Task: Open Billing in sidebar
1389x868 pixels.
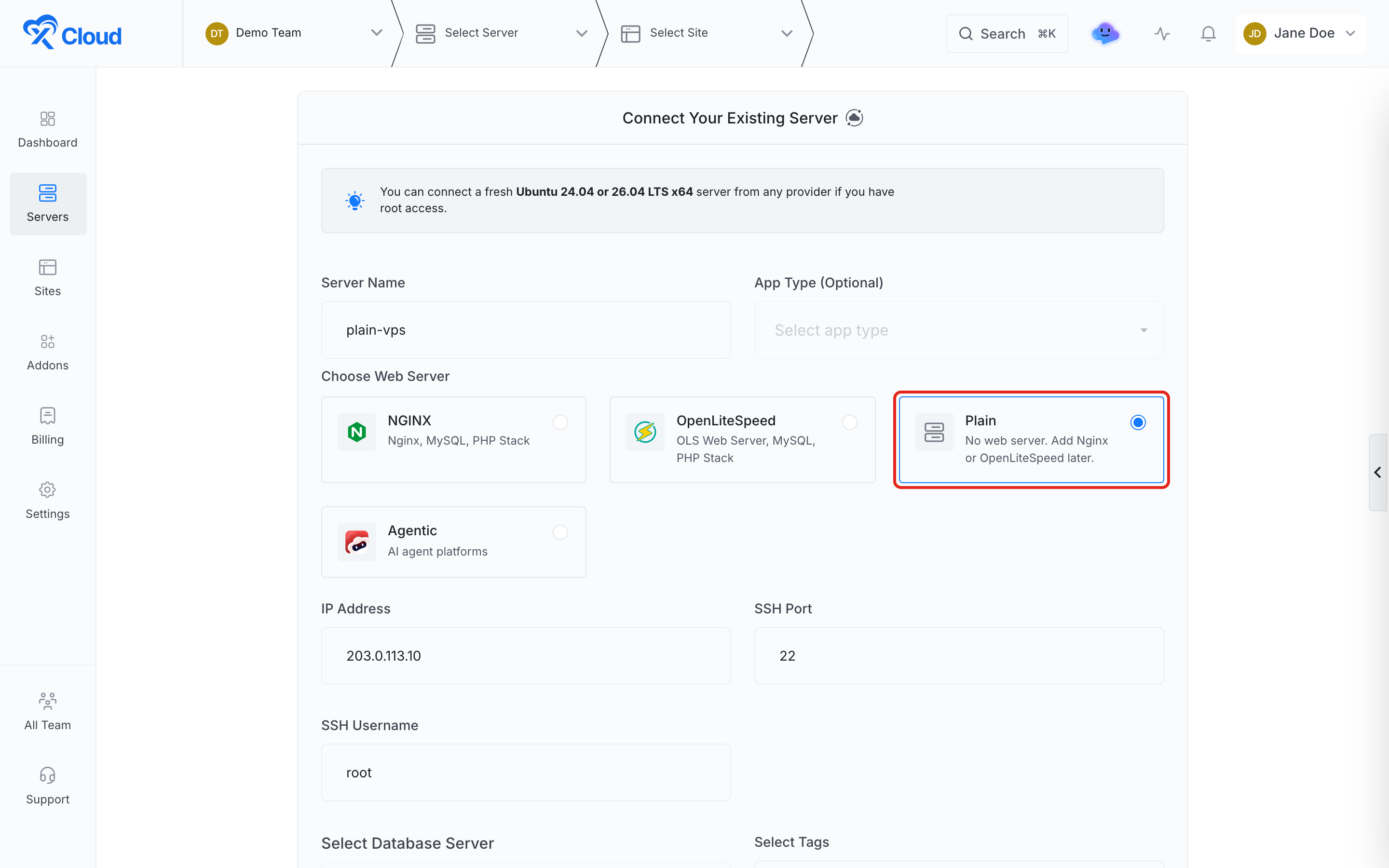Action: (48, 427)
